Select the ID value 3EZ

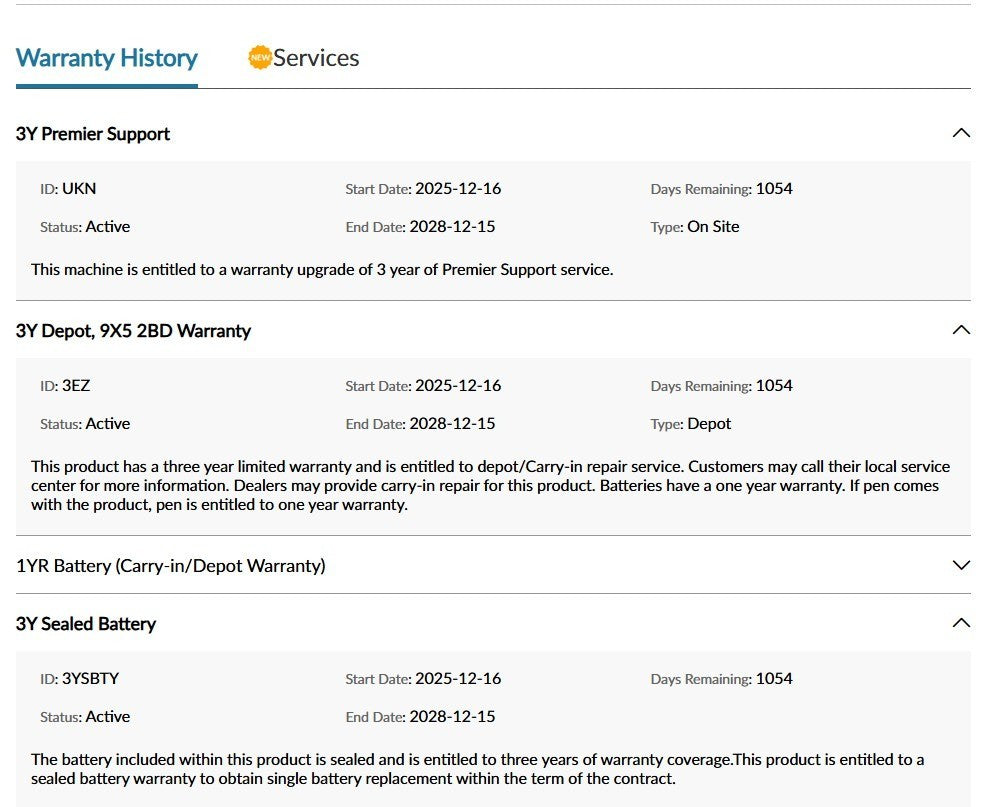pyautogui.click(x=76, y=386)
